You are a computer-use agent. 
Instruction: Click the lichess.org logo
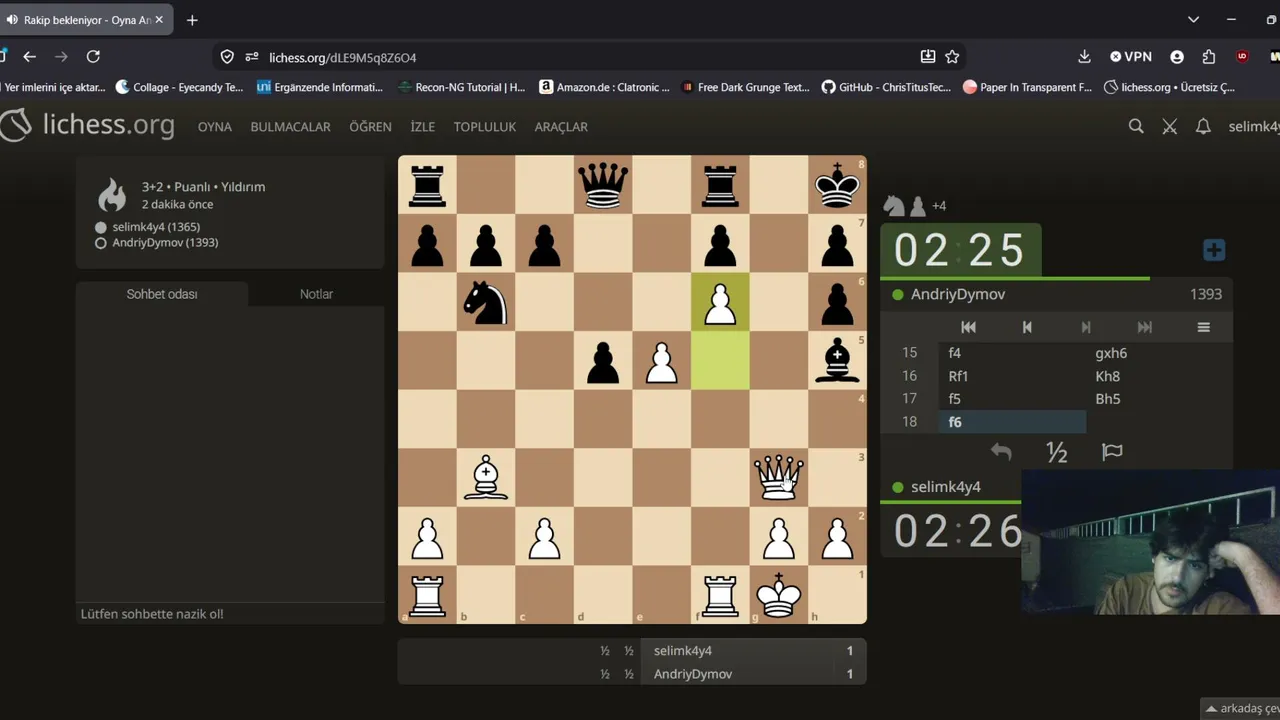coord(87,126)
